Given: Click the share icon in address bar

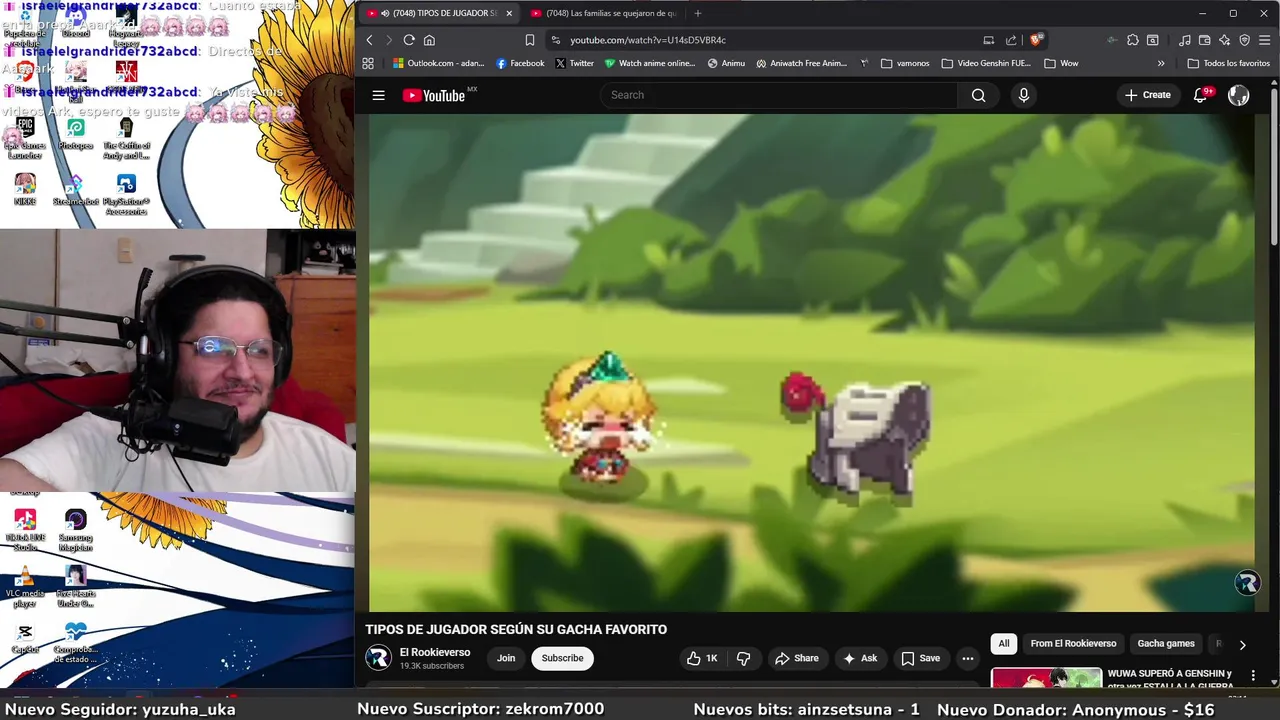Looking at the screenshot, I should [1011, 40].
